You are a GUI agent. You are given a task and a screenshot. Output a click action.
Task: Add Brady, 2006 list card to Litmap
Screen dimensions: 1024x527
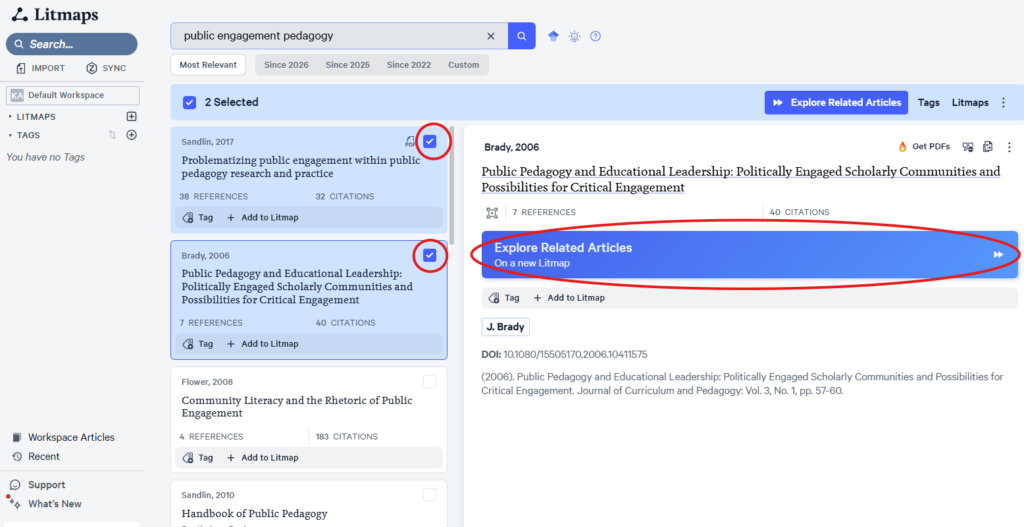click(x=263, y=343)
